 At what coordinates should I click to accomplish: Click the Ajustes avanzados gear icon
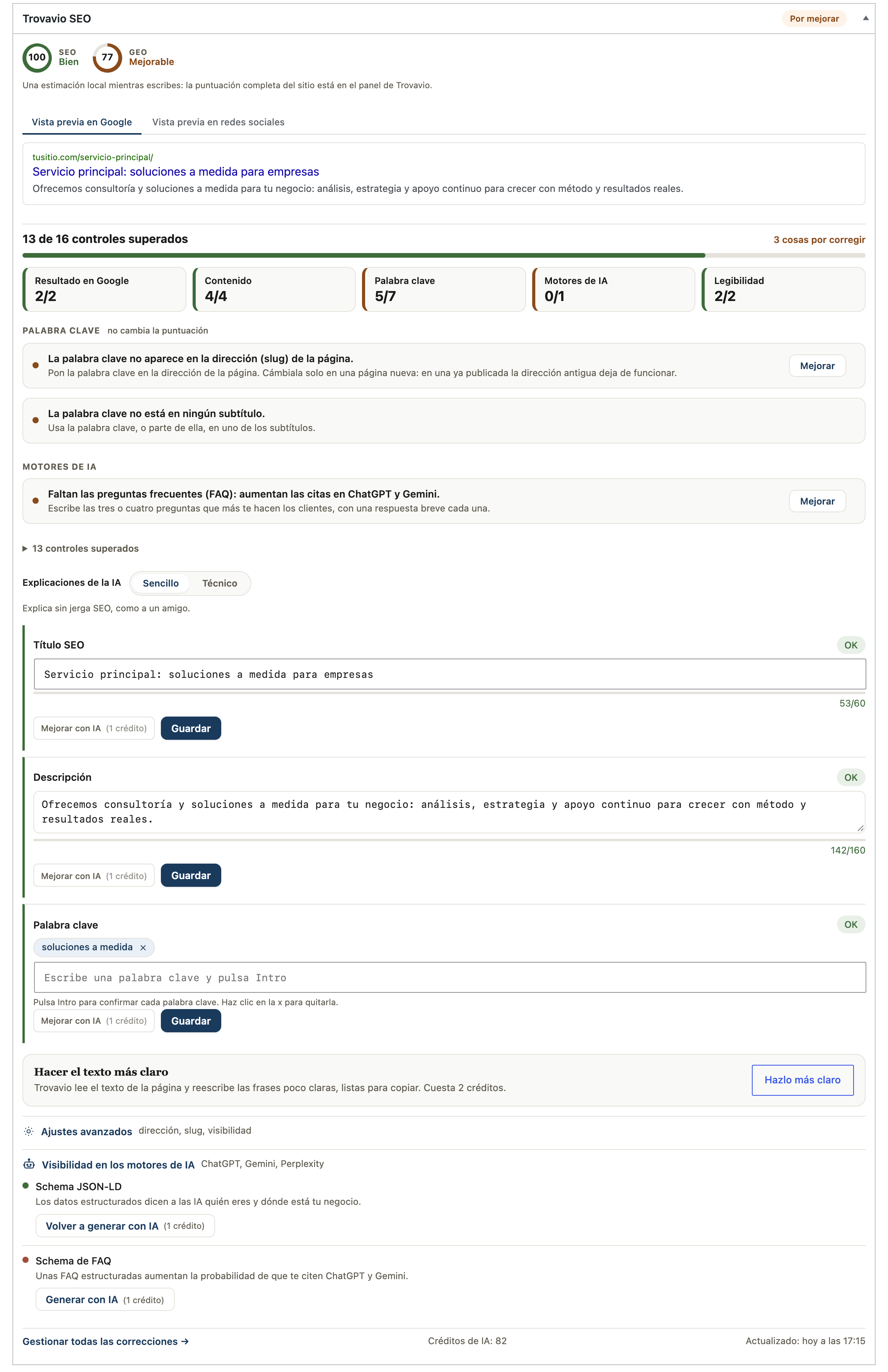point(29,1131)
